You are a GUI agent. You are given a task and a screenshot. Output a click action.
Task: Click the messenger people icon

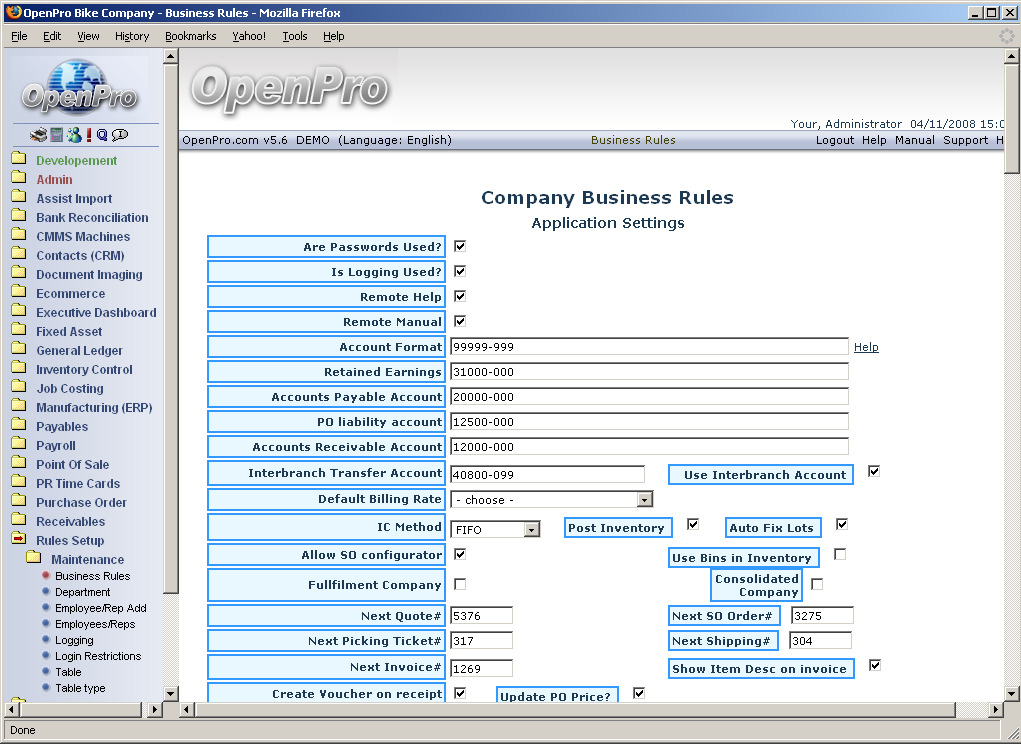click(74, 135)
